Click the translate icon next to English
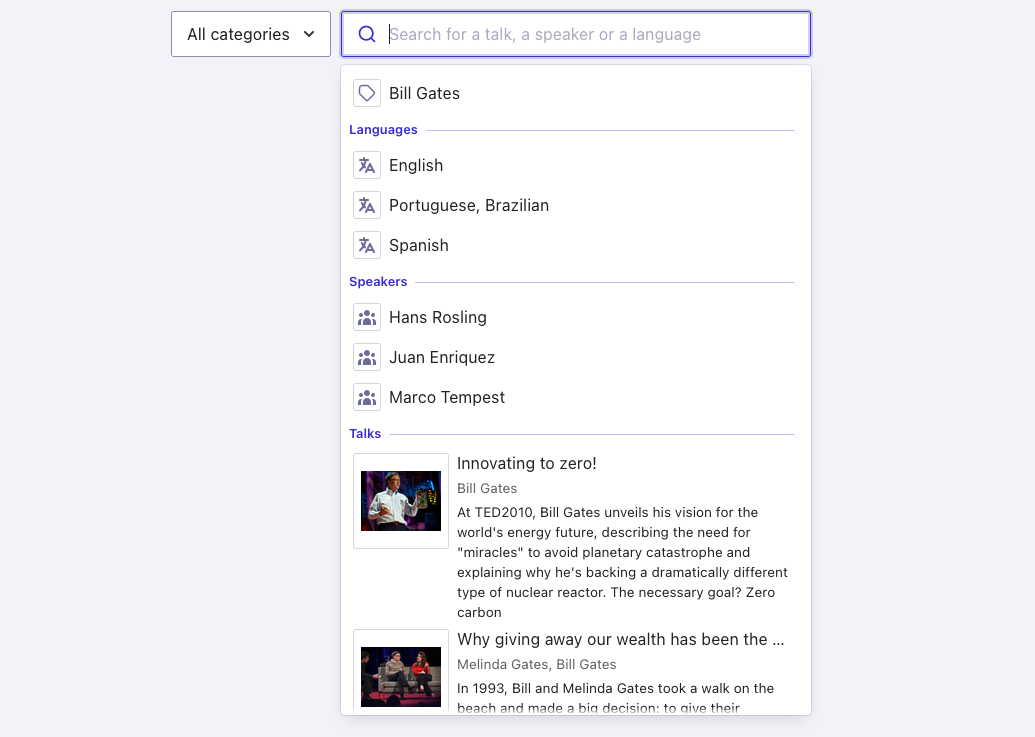This screenshot has width=1035, height=737. (367, 166)
